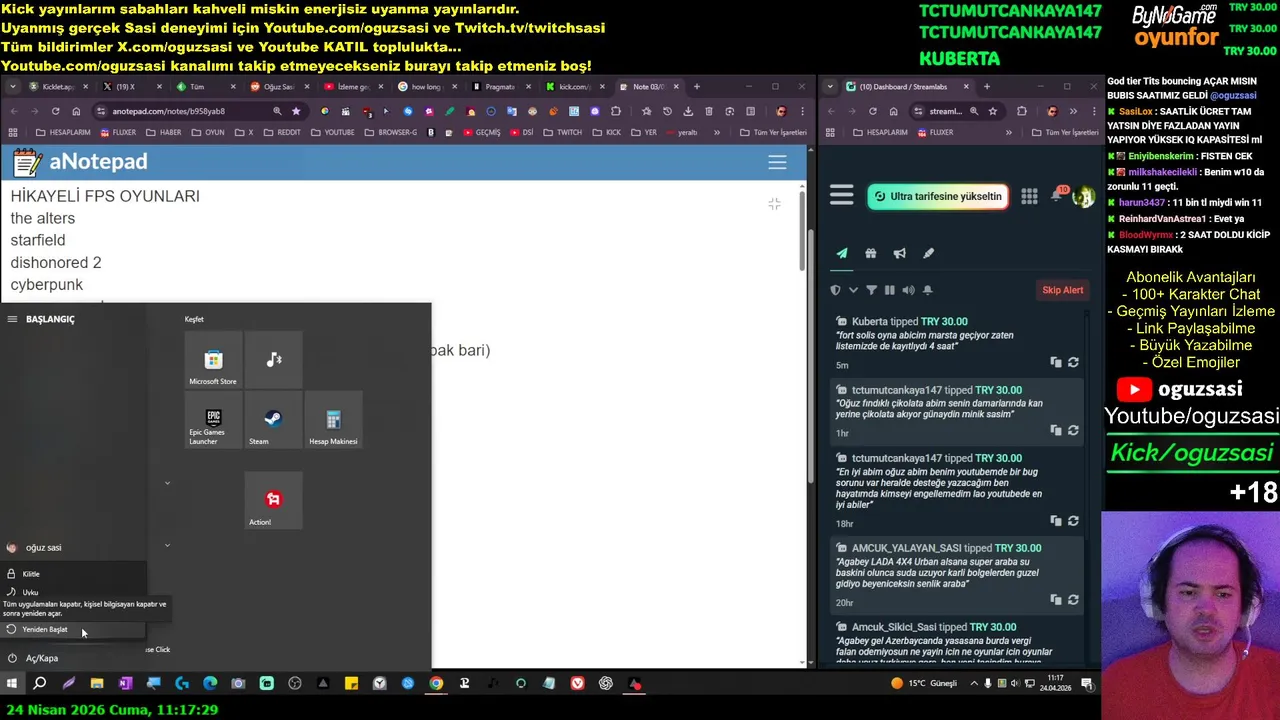
Task: Open the event filter funnel icon
Action: click(x=871, y=290)
